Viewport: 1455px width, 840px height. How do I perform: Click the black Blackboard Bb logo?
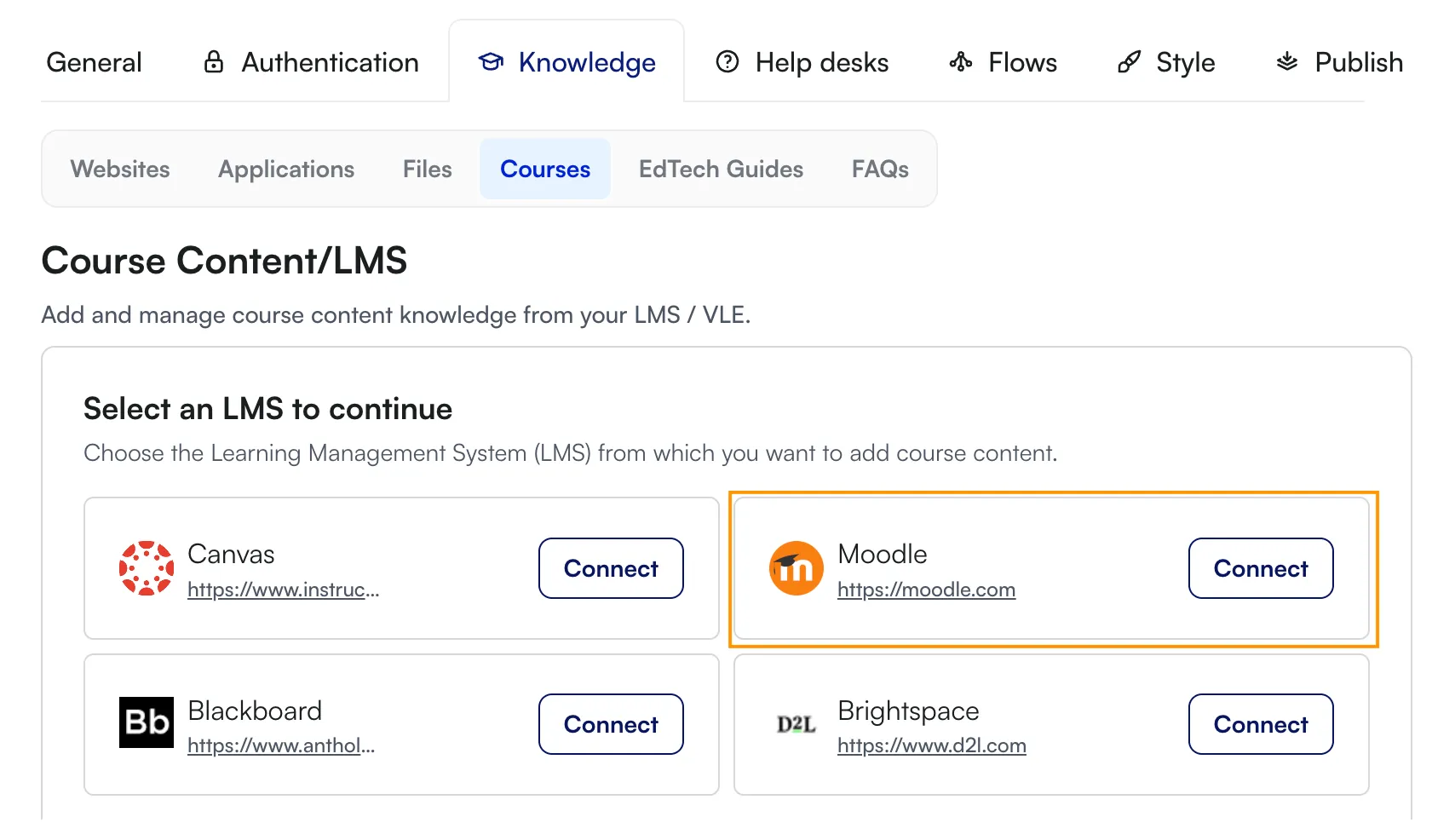147,722
